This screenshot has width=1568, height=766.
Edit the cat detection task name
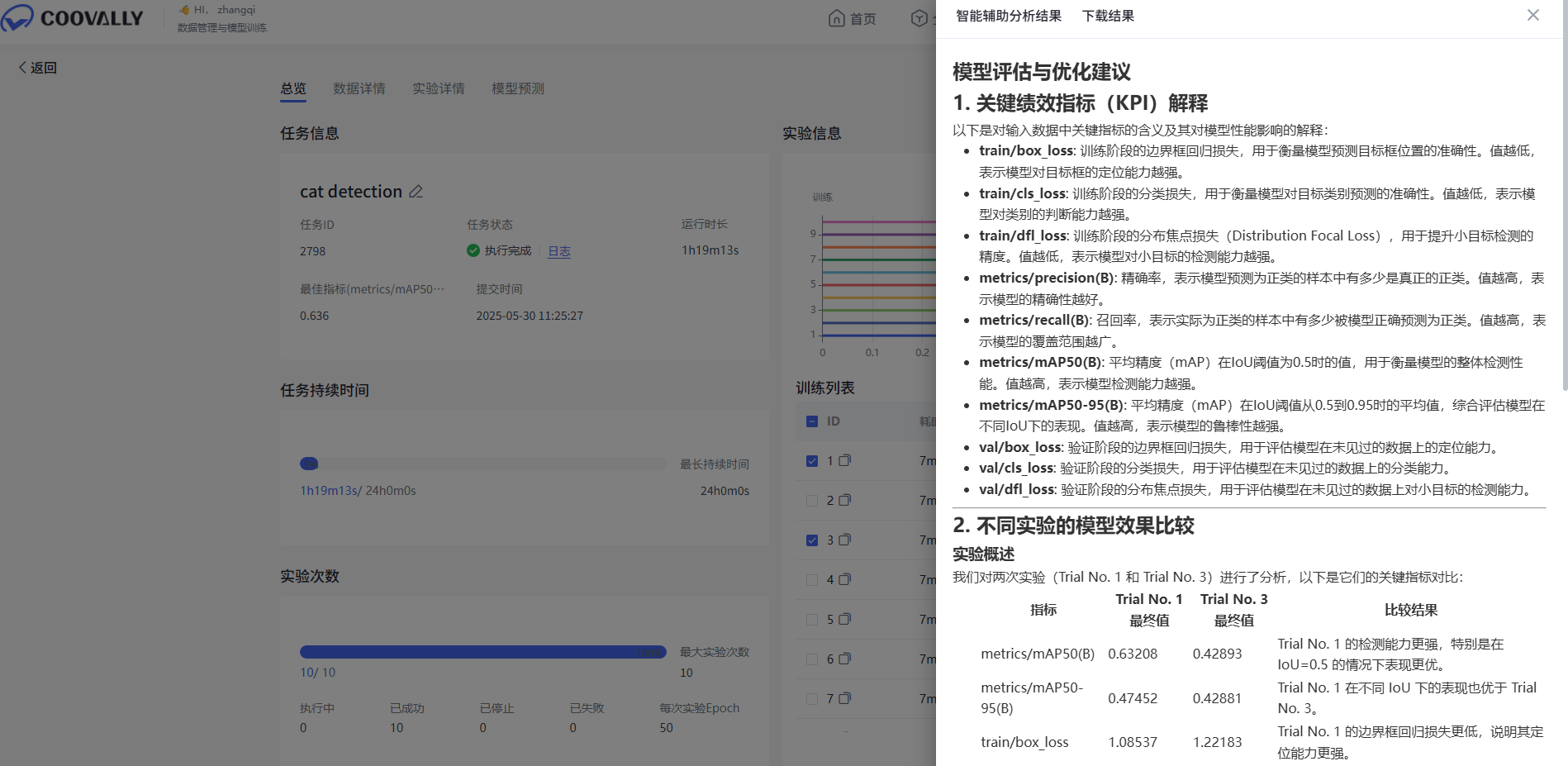pyautogui.click(x=416, y=192)
